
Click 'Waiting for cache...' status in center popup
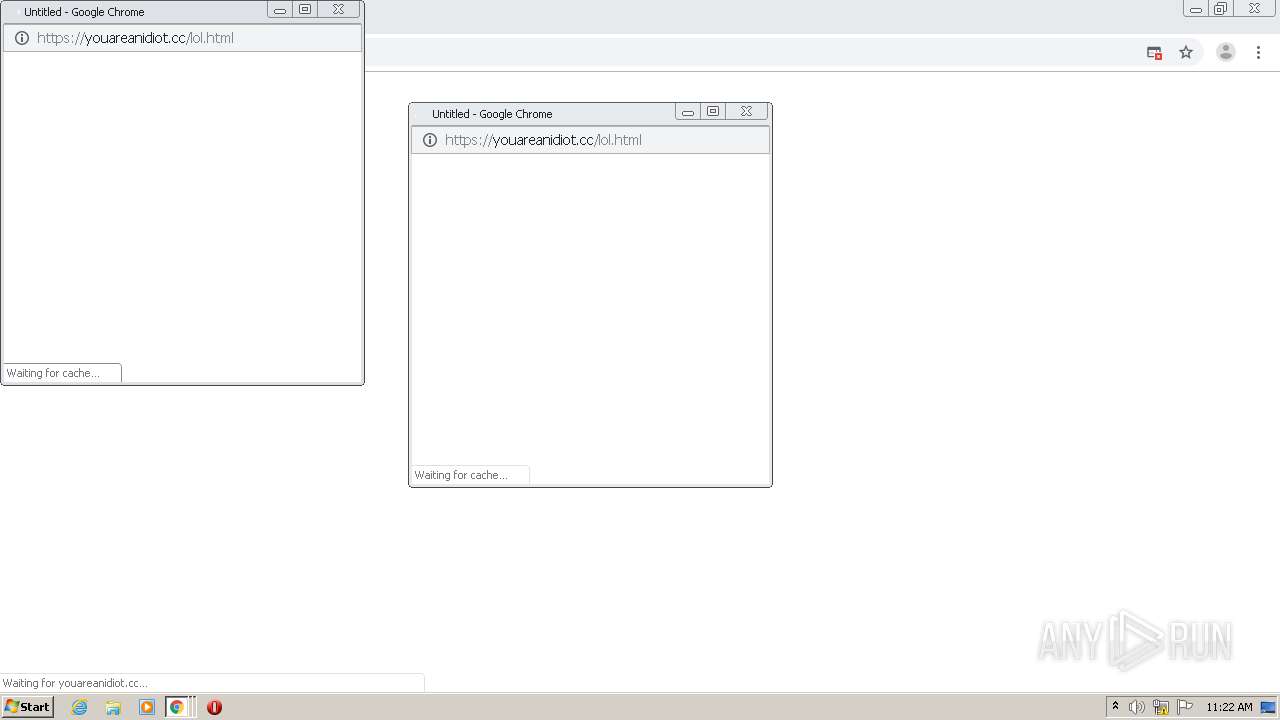[x=461, y=475]
